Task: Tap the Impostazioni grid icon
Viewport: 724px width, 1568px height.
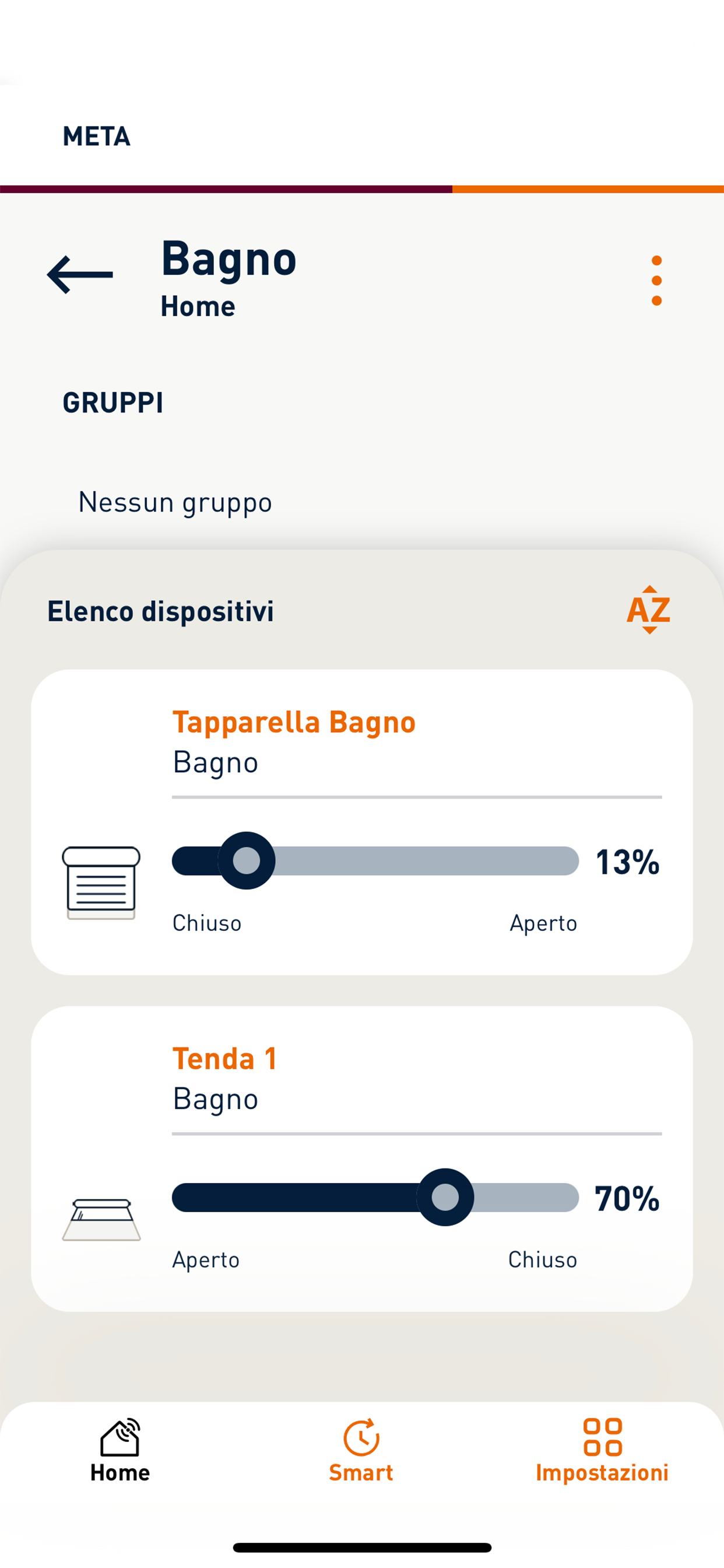Action: (x=602, y=1437)
